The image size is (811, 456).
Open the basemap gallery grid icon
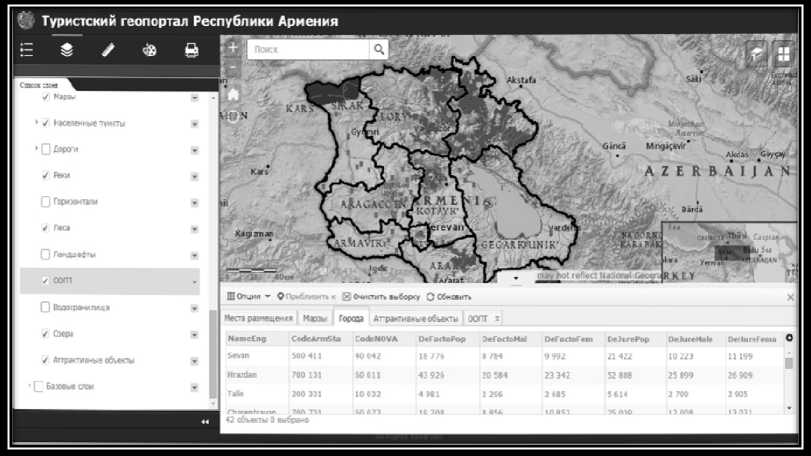tap(784, 53)
